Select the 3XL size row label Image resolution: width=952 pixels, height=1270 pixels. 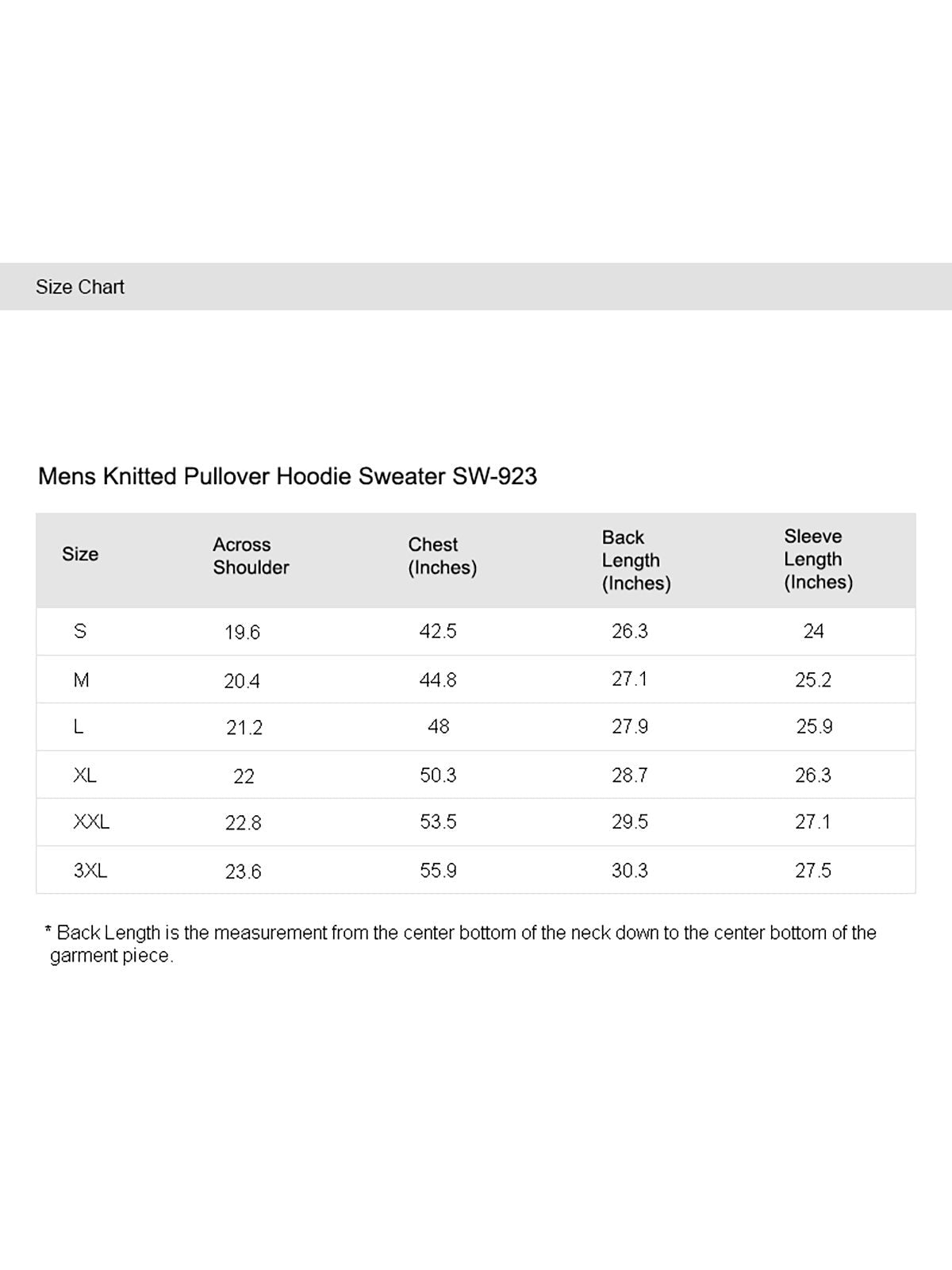90,871
